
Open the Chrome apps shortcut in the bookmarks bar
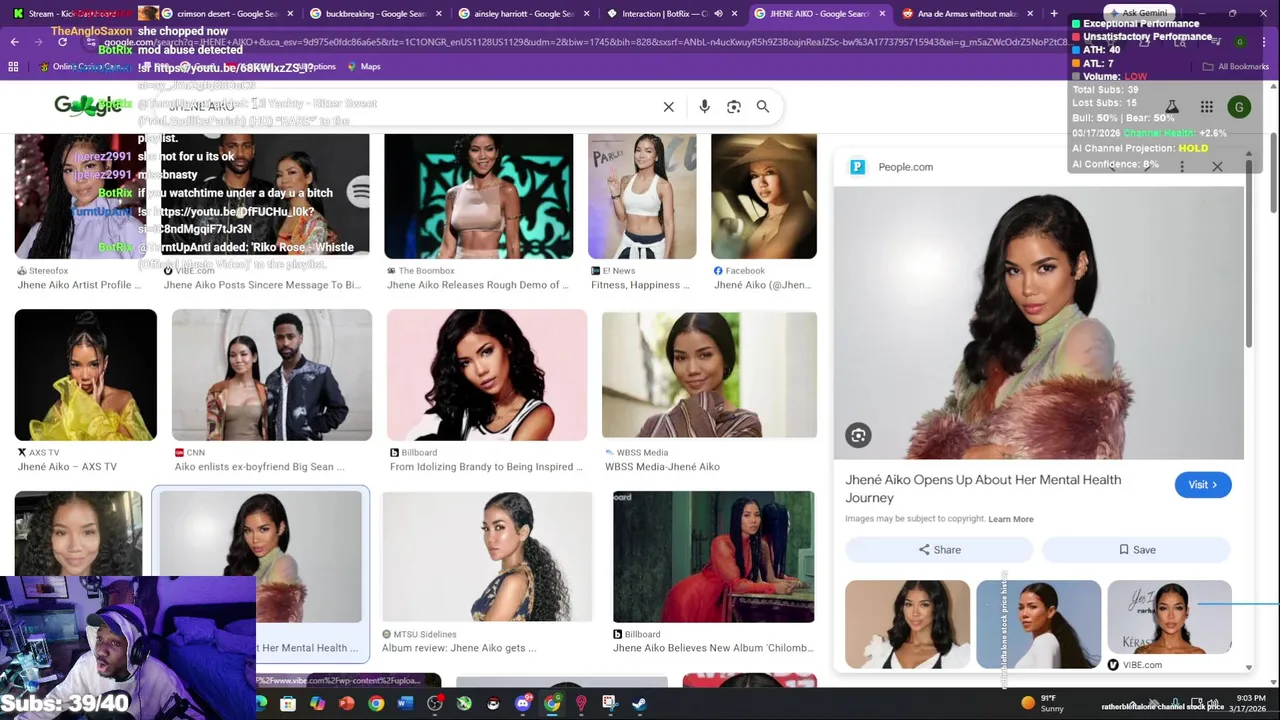click(x=13, y=66)
